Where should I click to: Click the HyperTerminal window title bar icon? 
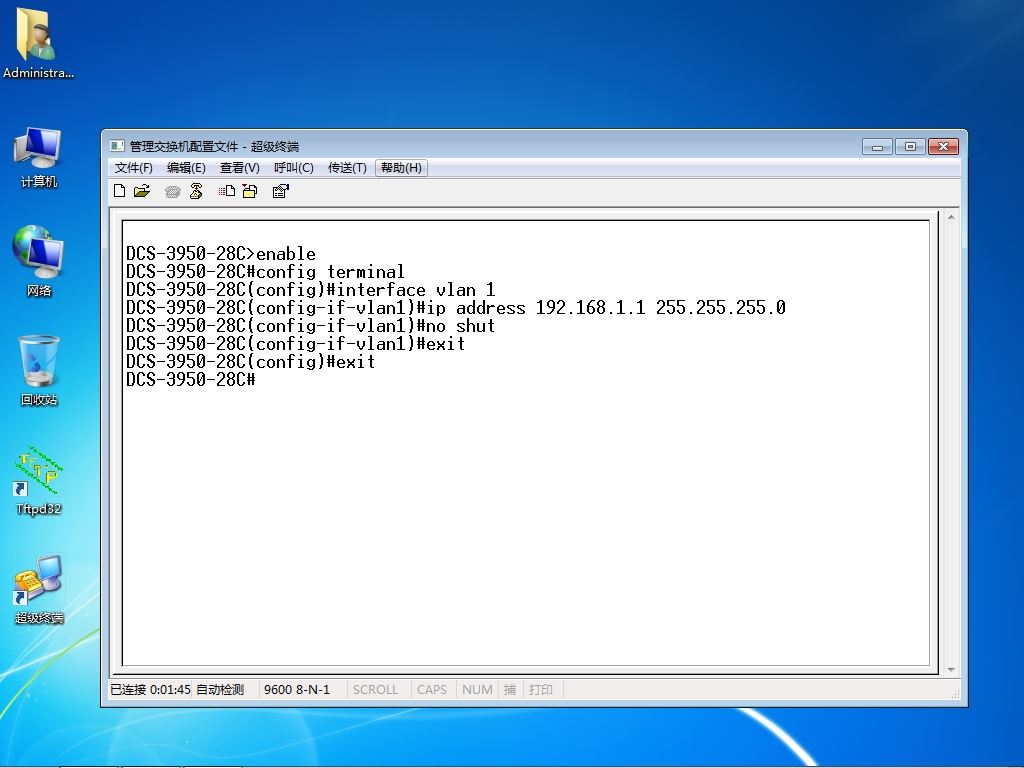coord(117,146)
